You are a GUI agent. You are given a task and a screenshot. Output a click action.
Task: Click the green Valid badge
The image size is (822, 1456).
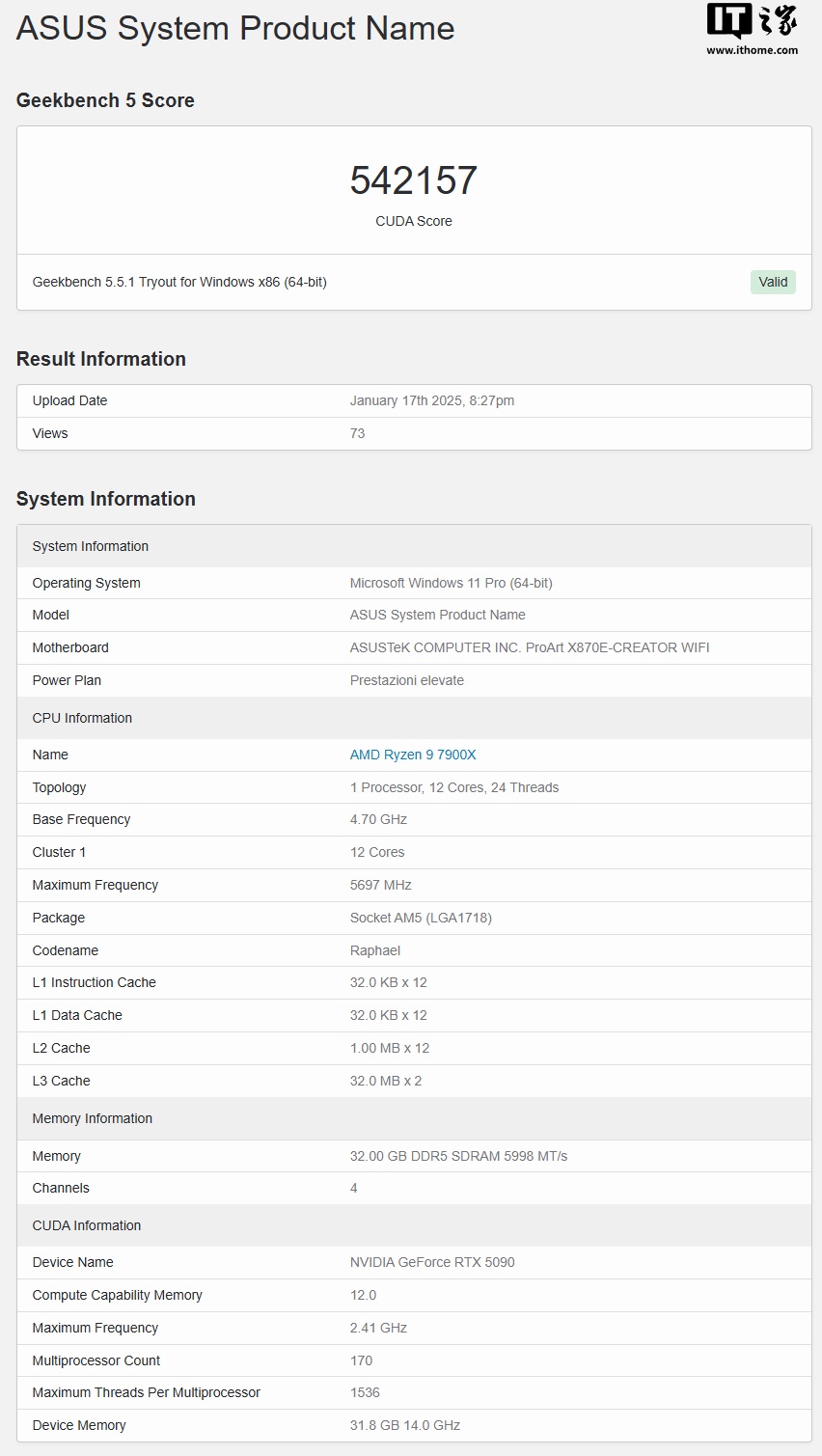coord(773,282)
